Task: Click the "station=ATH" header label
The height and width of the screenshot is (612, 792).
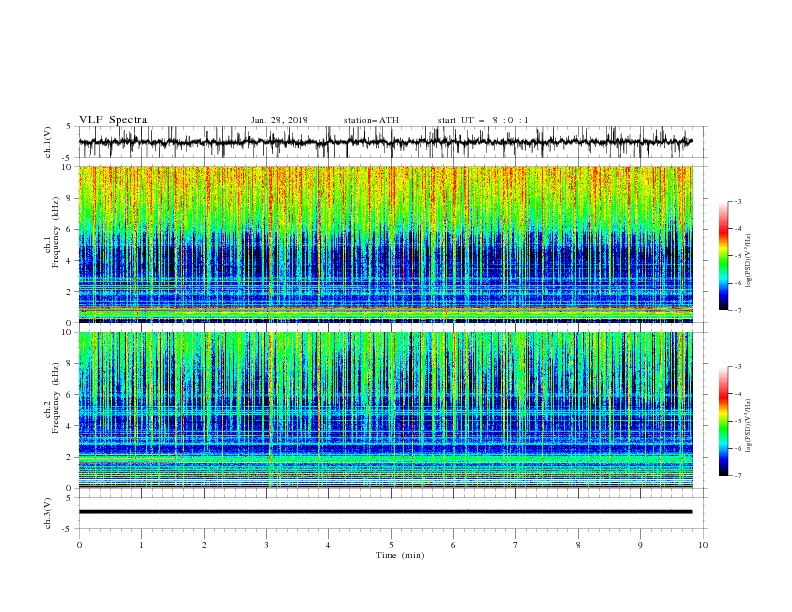Action: pos(371,120)
